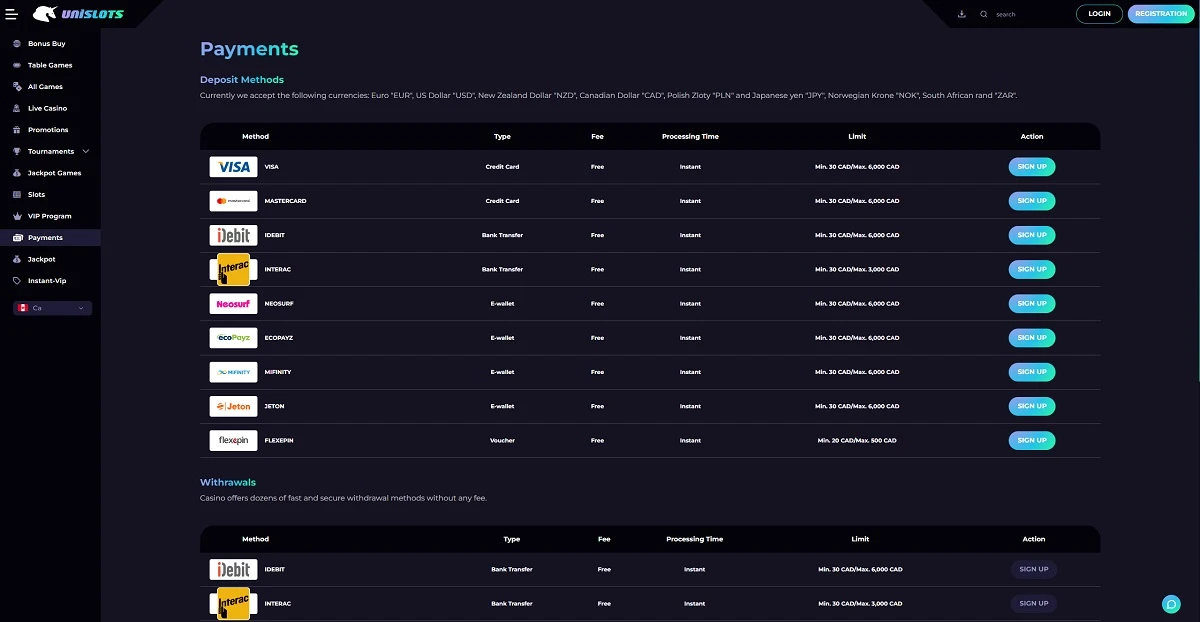Select Payments in the sidebar
Viewport: 1200px width, 622px height.
point(50,238)
